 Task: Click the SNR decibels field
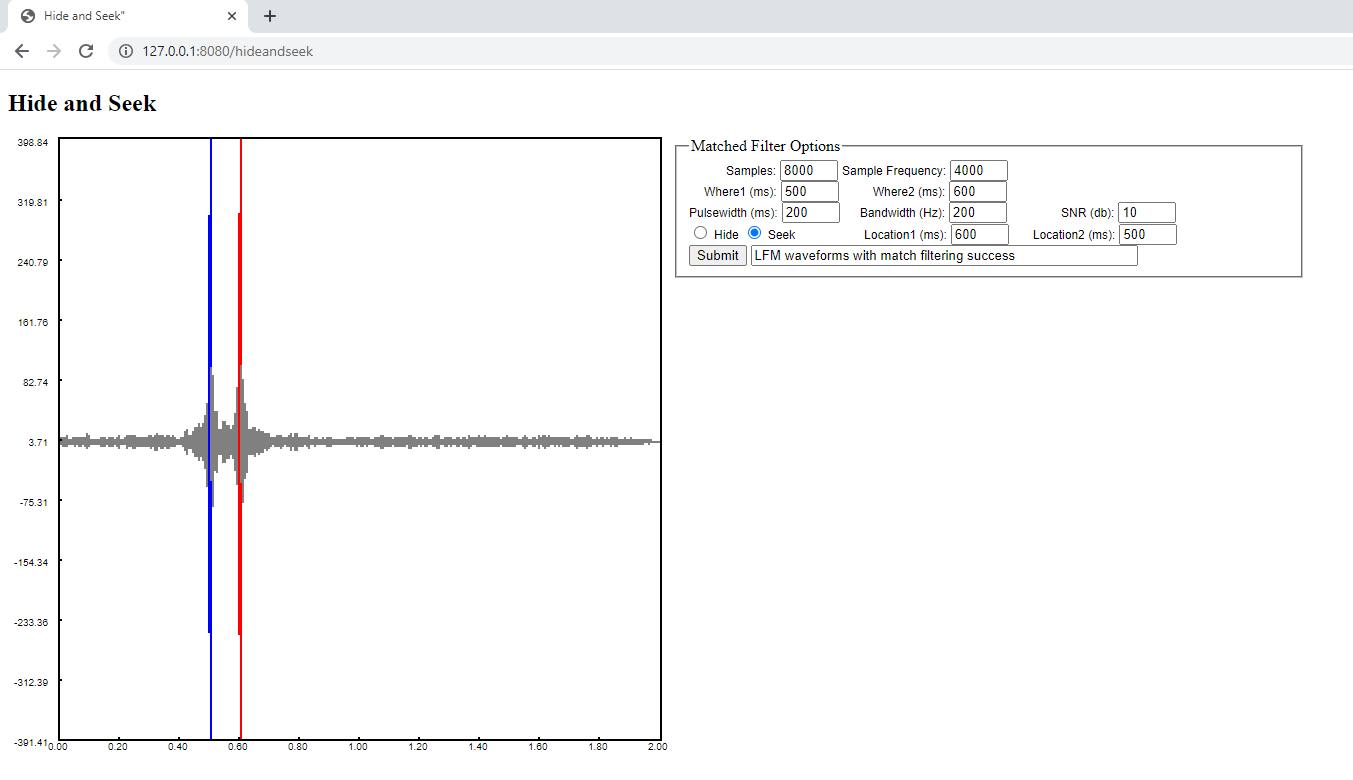[1146, 212]
